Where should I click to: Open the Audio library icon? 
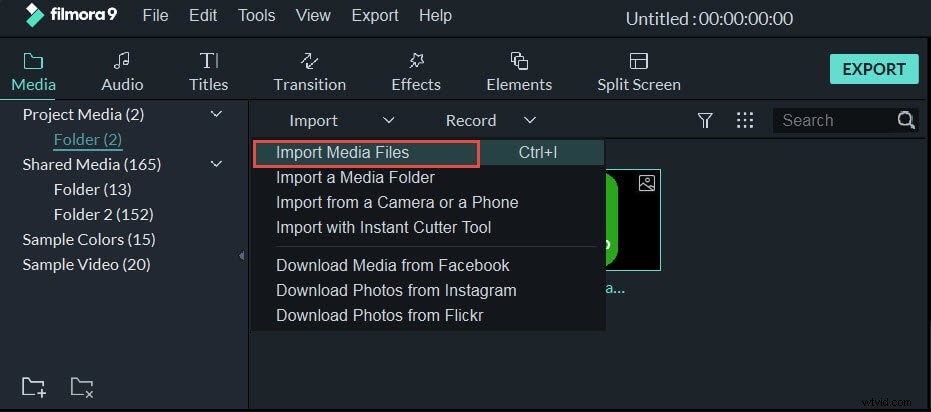point(122,61)
